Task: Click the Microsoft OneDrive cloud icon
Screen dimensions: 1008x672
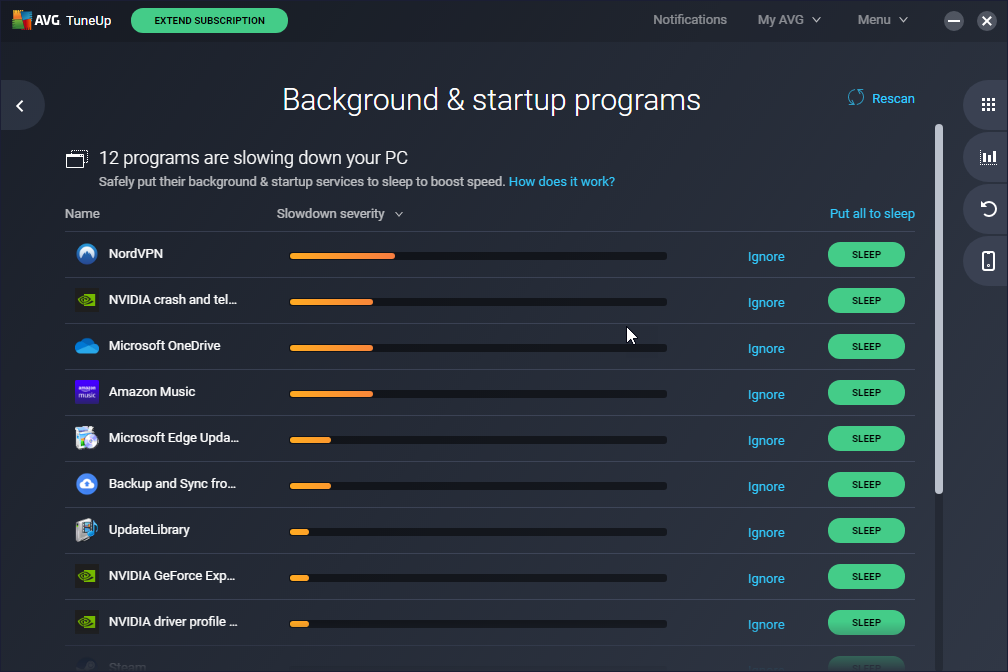Action: coord(86,346)
